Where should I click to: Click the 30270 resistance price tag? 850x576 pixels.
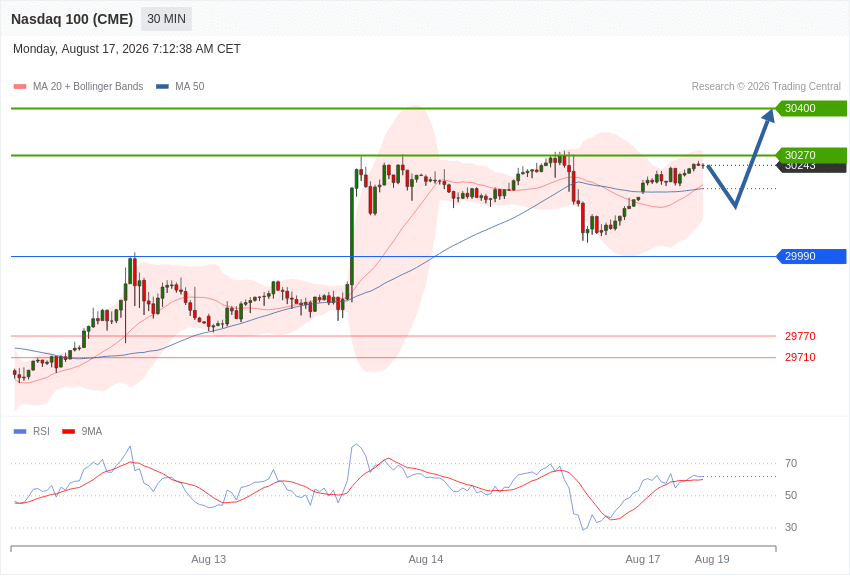811,154
